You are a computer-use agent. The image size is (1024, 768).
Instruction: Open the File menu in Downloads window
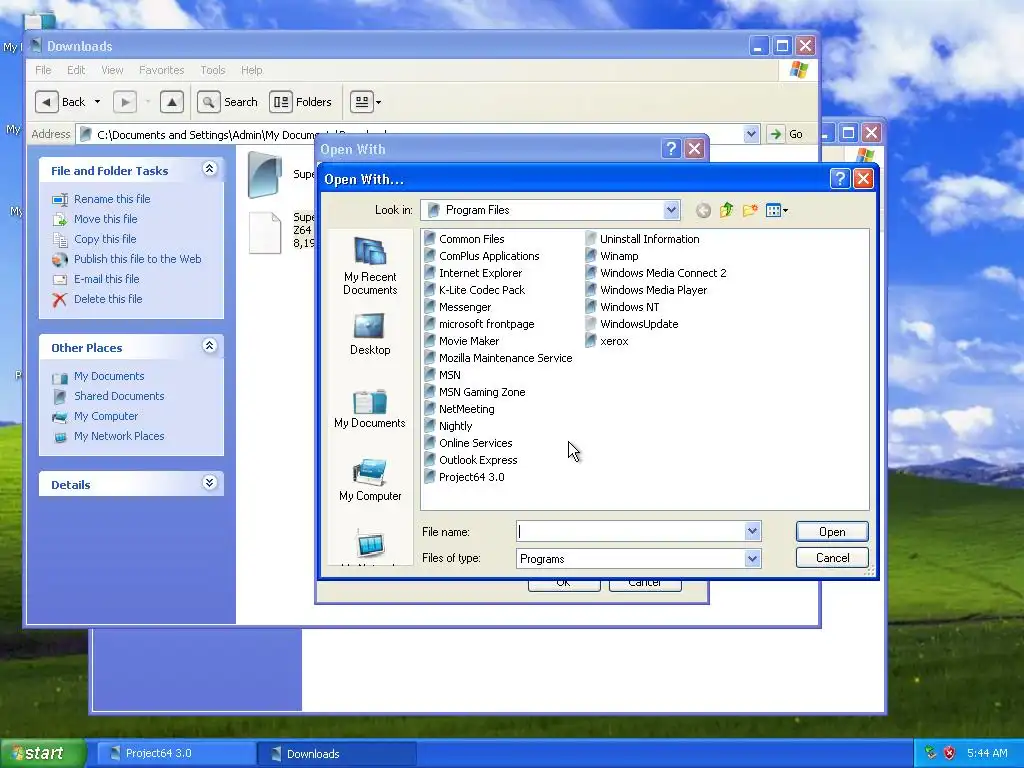point(43,70)
